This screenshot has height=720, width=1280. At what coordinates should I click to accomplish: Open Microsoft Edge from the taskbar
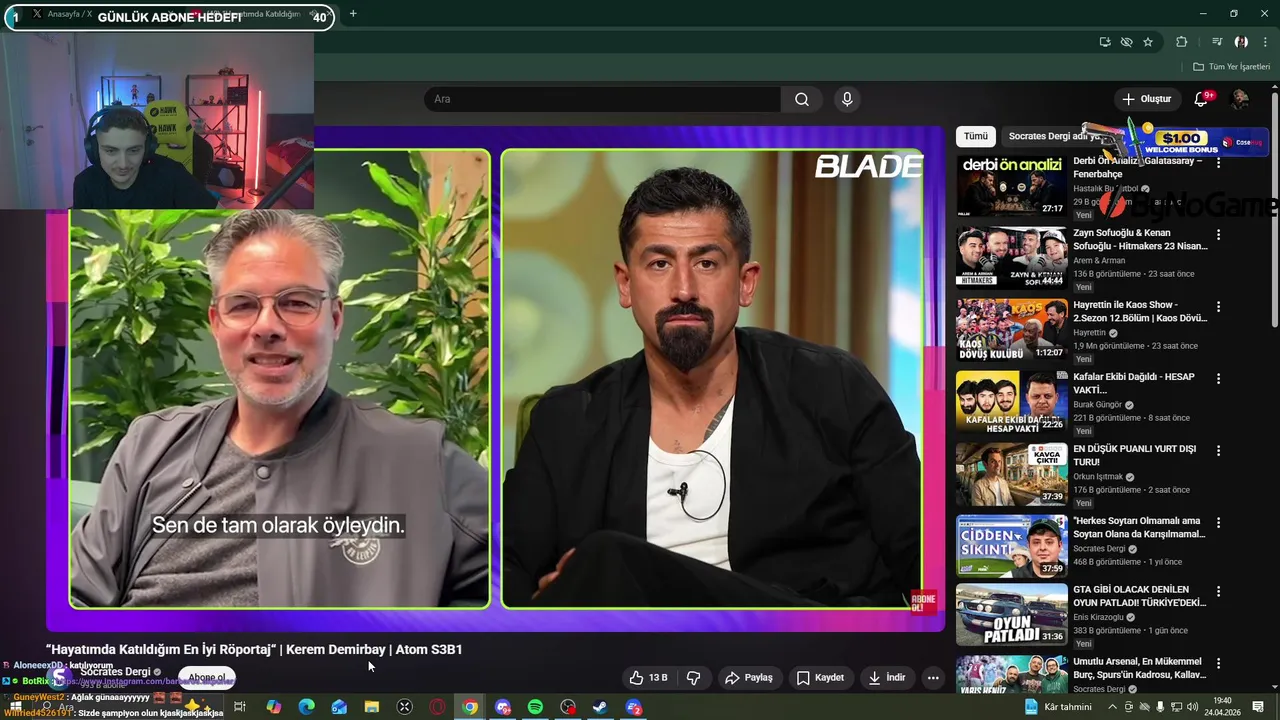[306, 707]
